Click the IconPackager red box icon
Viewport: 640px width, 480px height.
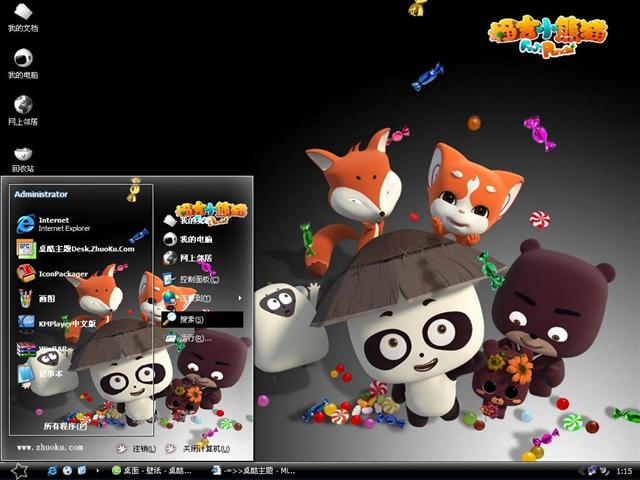click(x=26, y=273)
